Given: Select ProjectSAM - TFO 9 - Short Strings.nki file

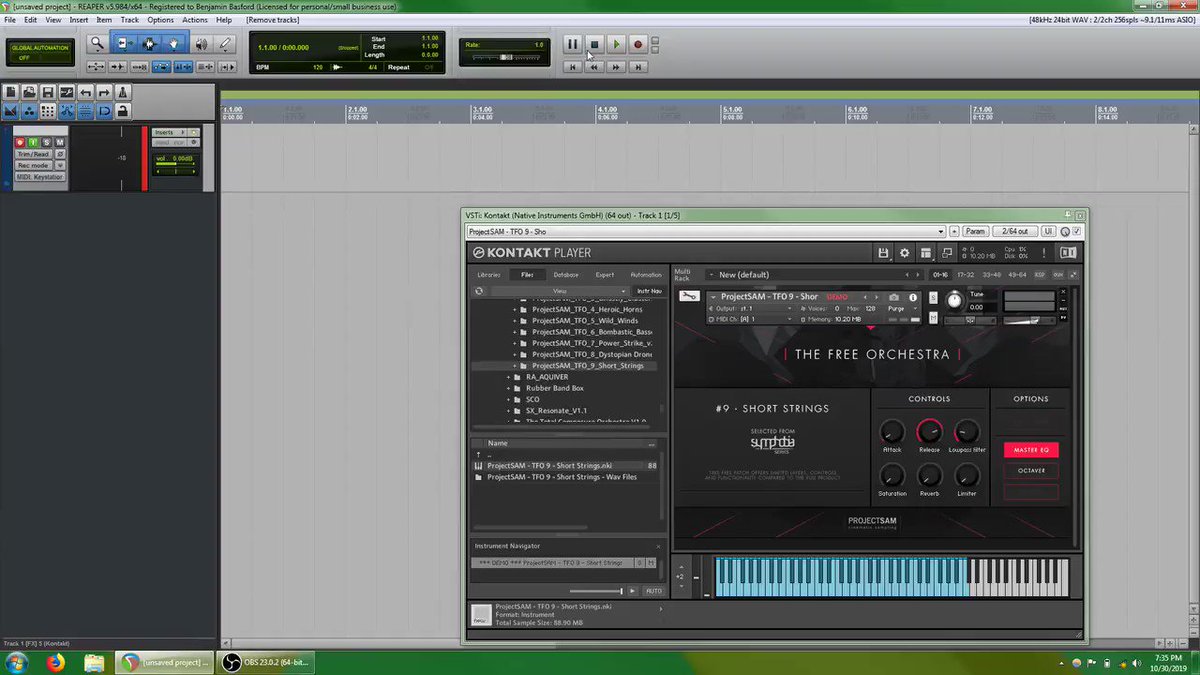Looking at the screenshot, I should click(565, 465).
